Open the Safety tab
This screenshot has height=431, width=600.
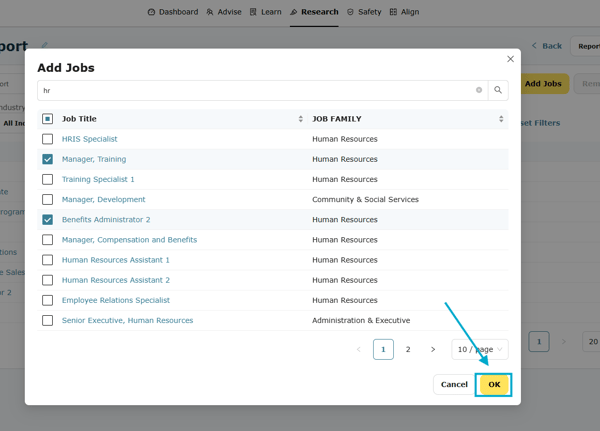click(x=364, y=12)
